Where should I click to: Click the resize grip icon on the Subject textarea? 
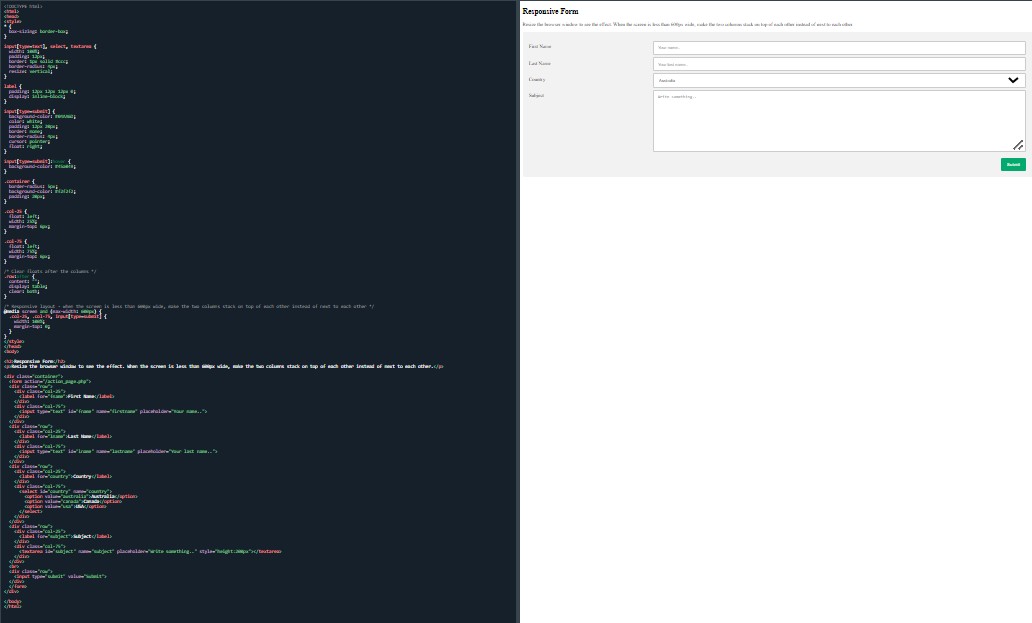pyautogui.click(x=1018, y=146)
